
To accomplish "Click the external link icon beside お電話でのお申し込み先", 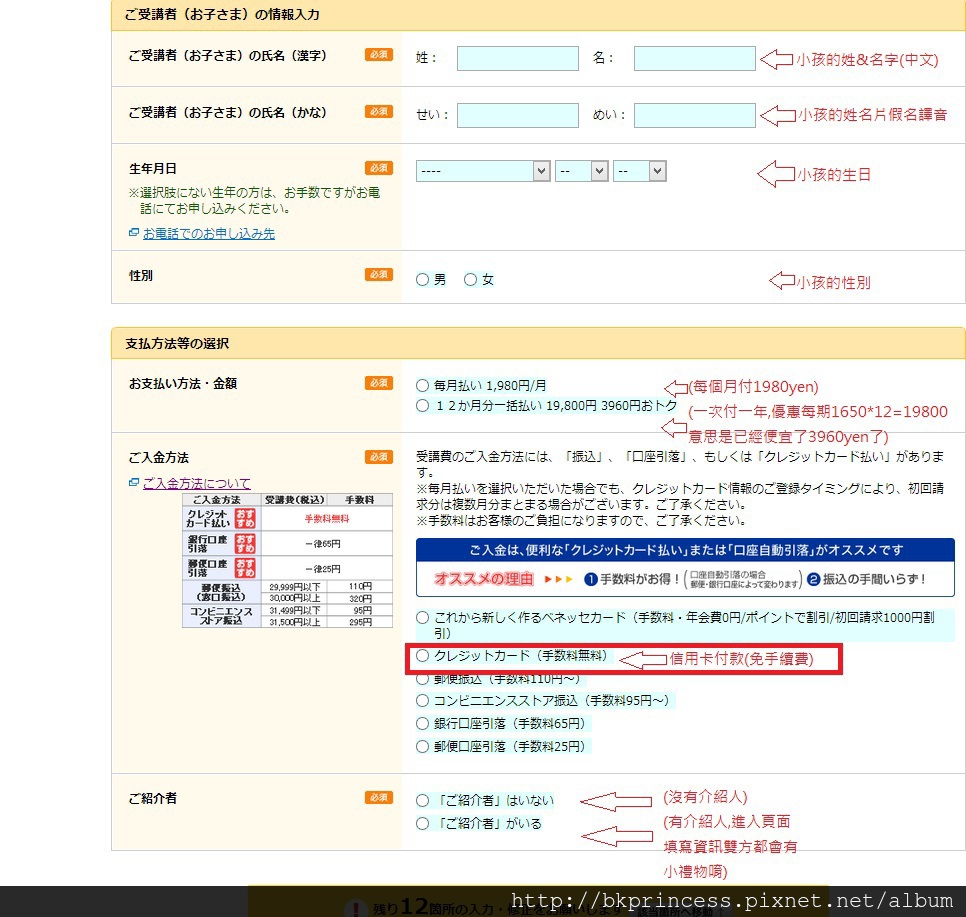I will click(134, 233).
